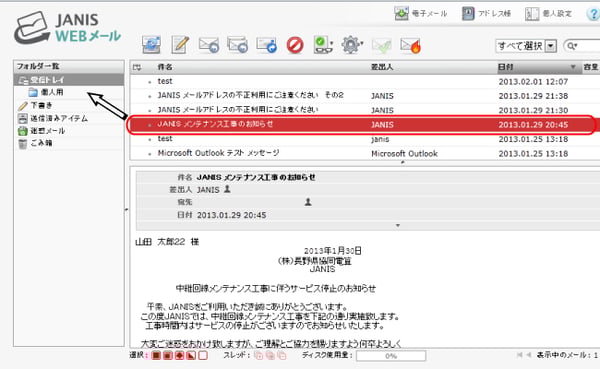The width and height of the screenshot is (600, 369).
Task: Click the ディスク使用量 0% usage bar
Action: 391,356
